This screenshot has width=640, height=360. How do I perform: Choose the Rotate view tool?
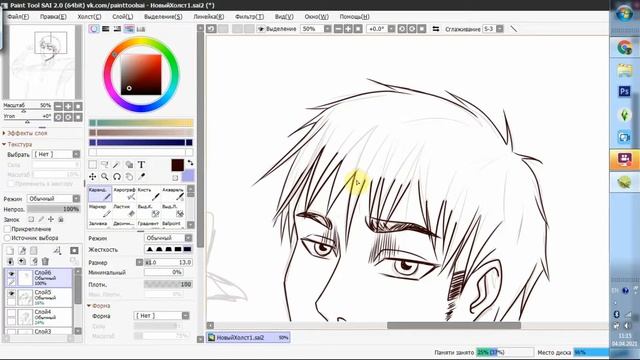(x=117, y=177)
